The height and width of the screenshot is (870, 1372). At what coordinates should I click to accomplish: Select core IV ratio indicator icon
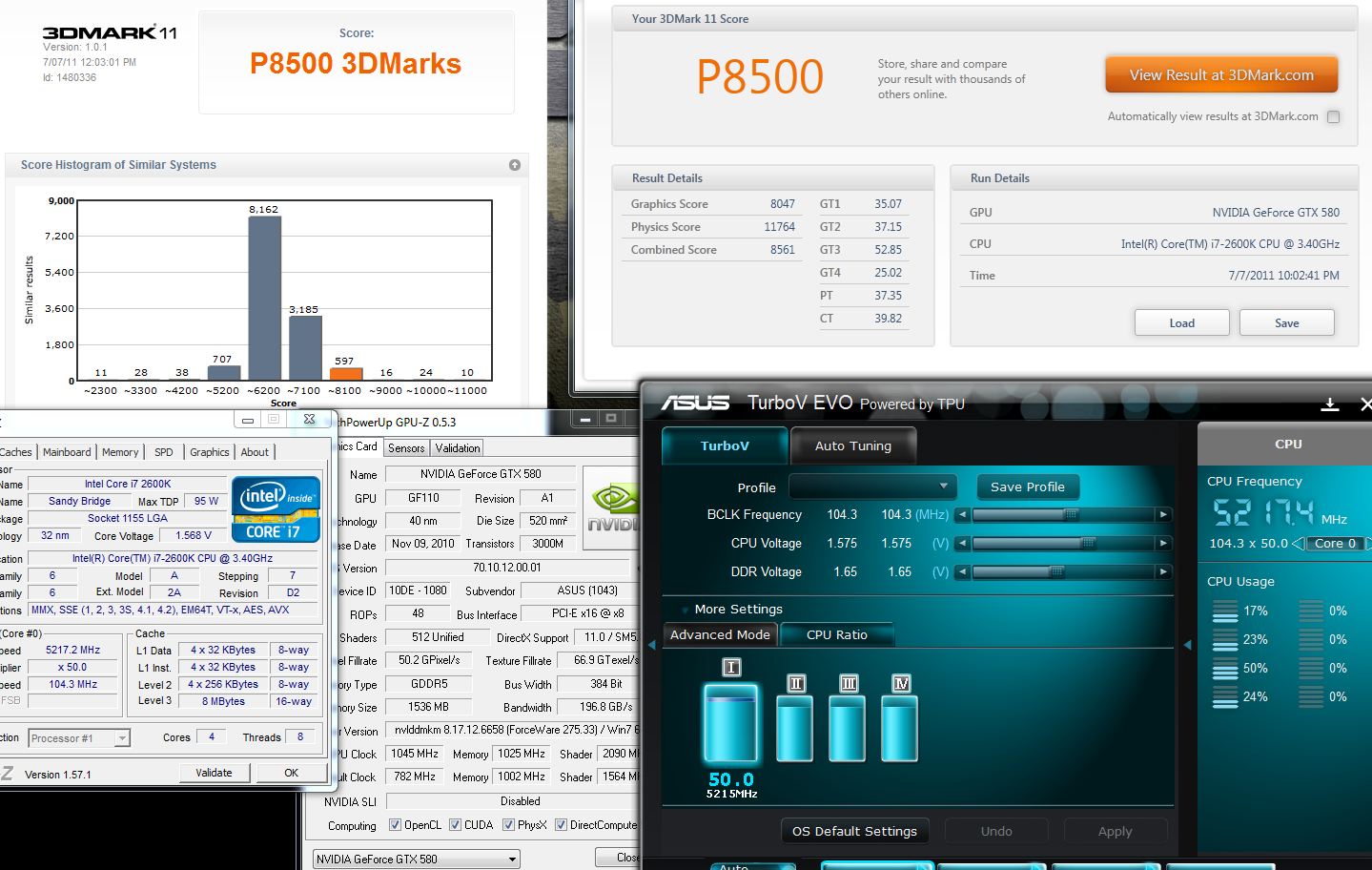tap(901, 683)
